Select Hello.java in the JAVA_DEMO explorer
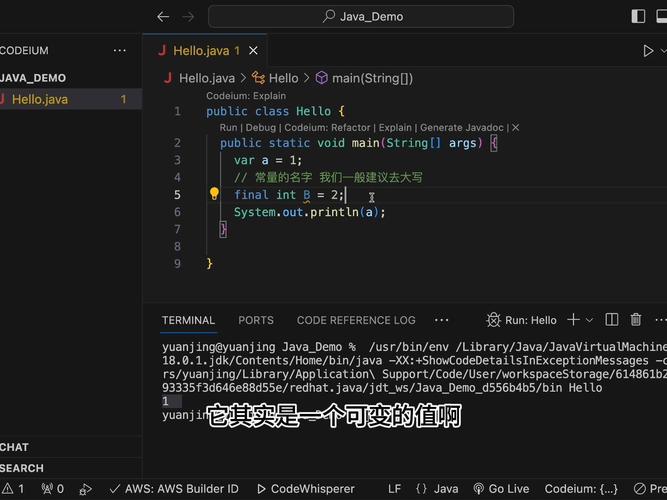667x500 pixels. pos(71,99)
